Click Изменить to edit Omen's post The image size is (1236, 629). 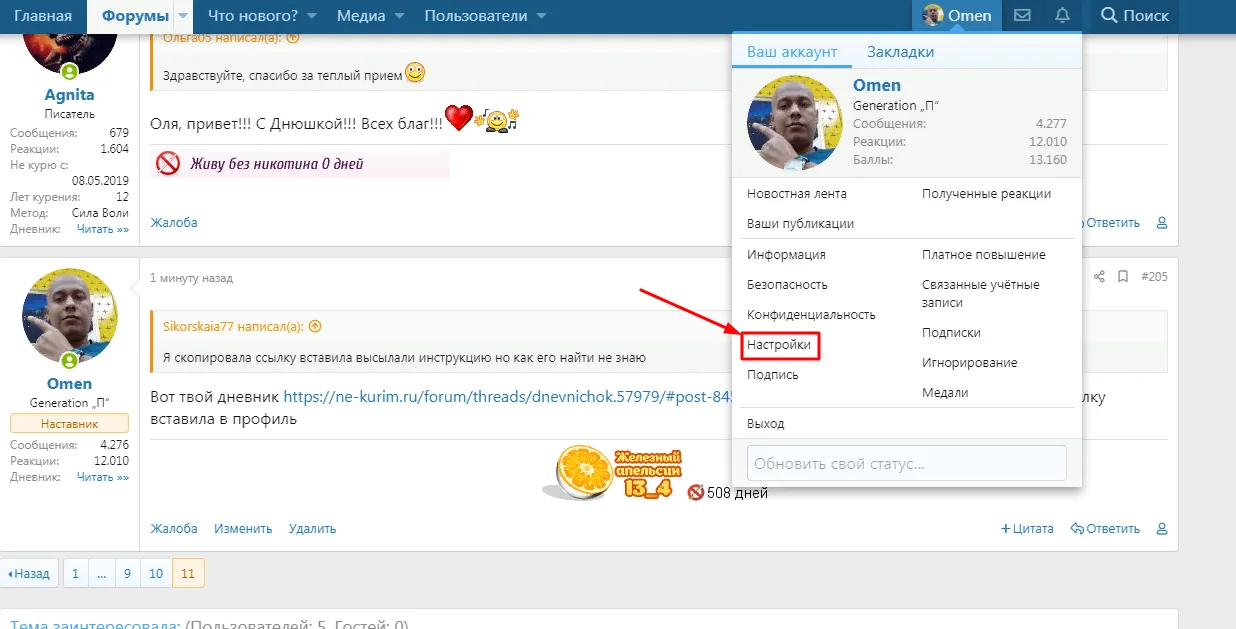243,529
